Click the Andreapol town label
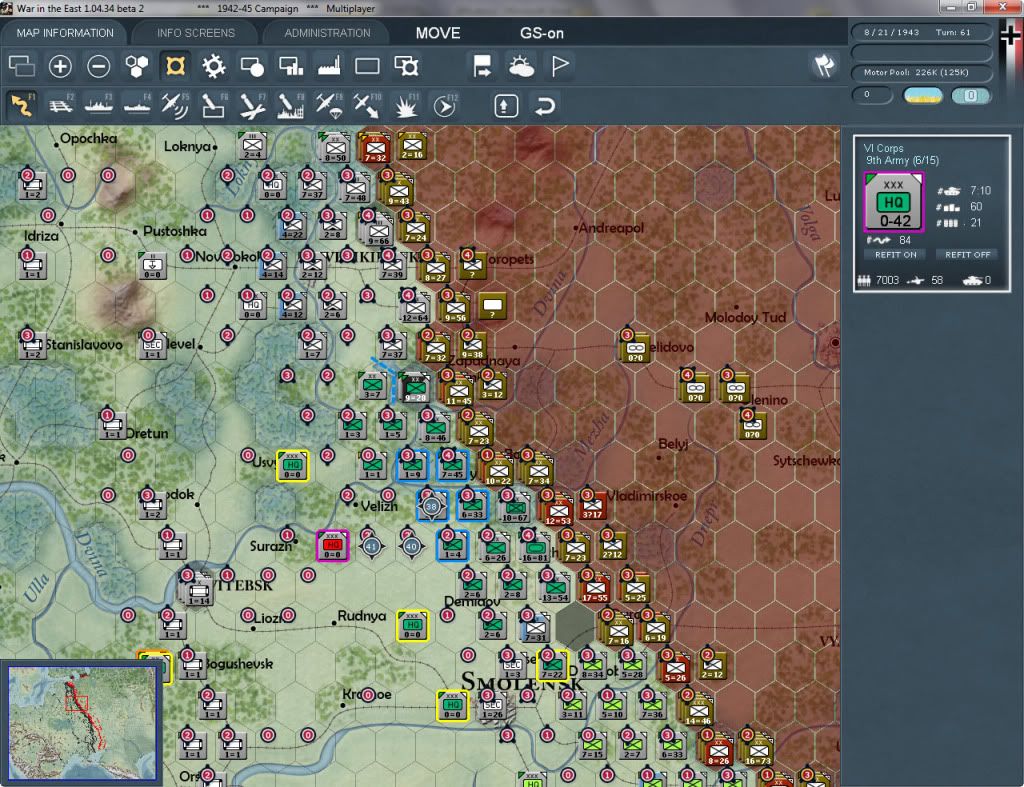 click(611, 229)
